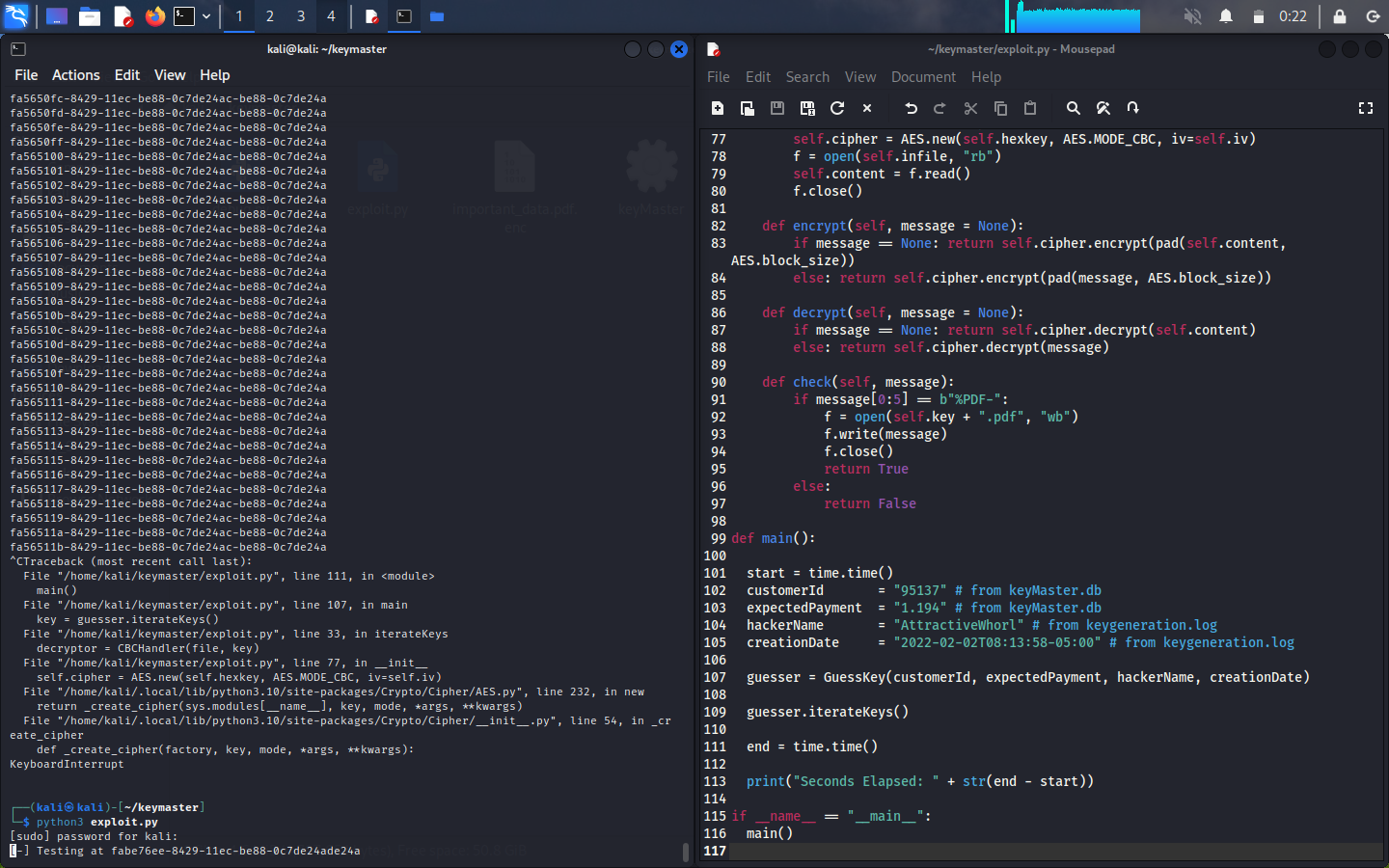Image resolution: width=1389 pixels, height=868 pixels.
Task: Select the folder window taskbar button
Action: pyautogui.click(x=437, y=16)
